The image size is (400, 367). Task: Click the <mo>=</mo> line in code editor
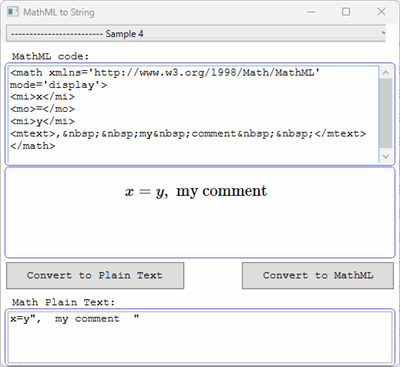point(42,109)
